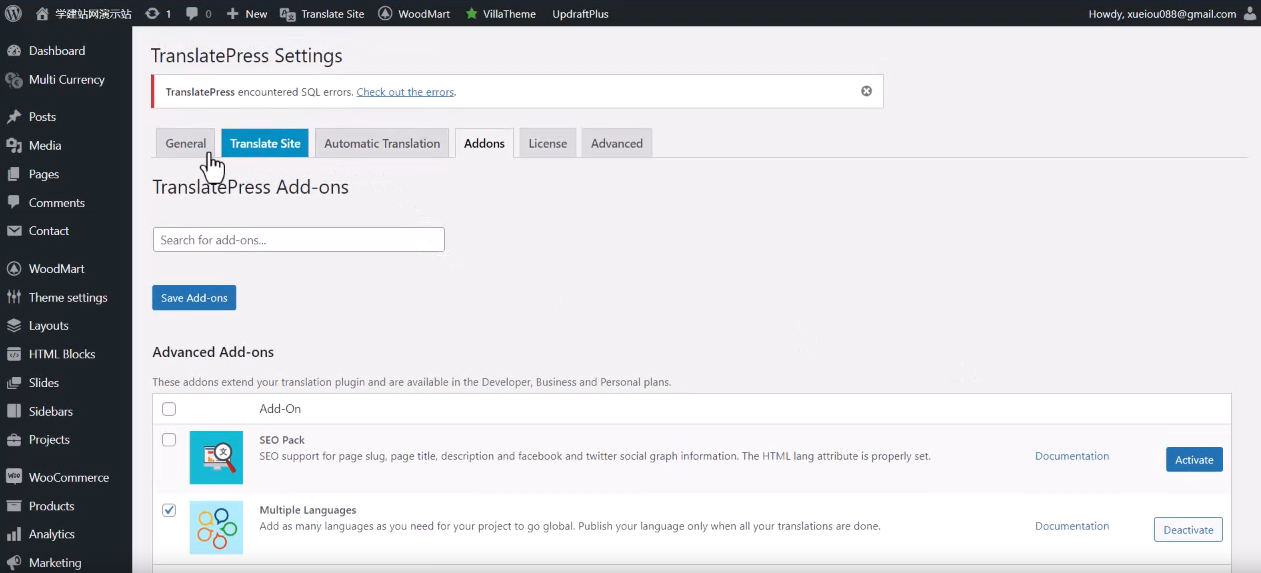Open the updates icon in admin bar
The image size is (1261, 573).
pos(158,14)
